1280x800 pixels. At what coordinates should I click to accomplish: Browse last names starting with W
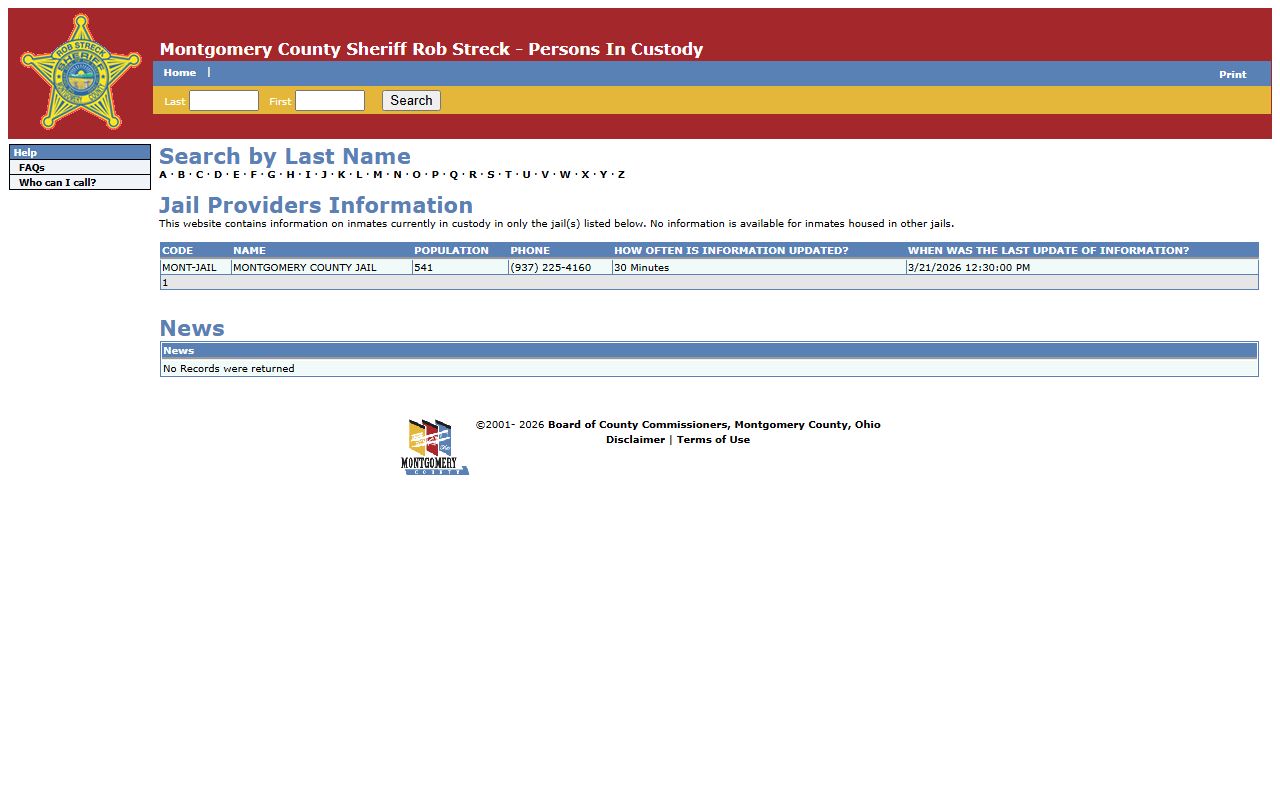point(565,175)
